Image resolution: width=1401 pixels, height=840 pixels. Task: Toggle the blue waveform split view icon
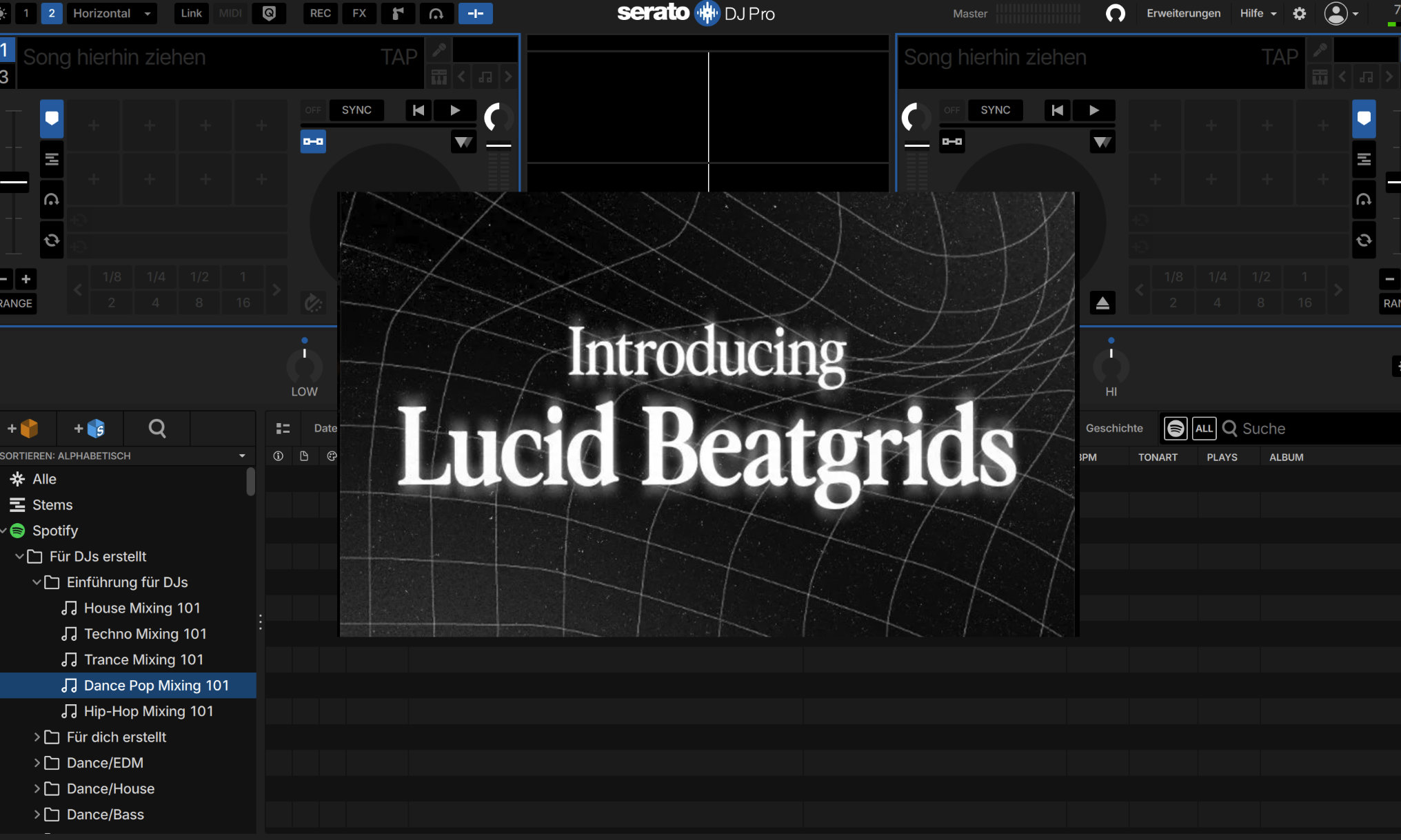[x=476, y=13]
